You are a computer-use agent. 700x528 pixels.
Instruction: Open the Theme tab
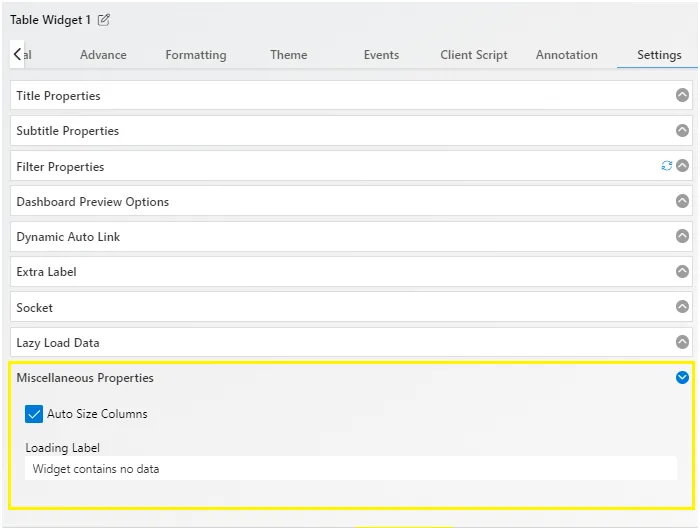(289, 55)
